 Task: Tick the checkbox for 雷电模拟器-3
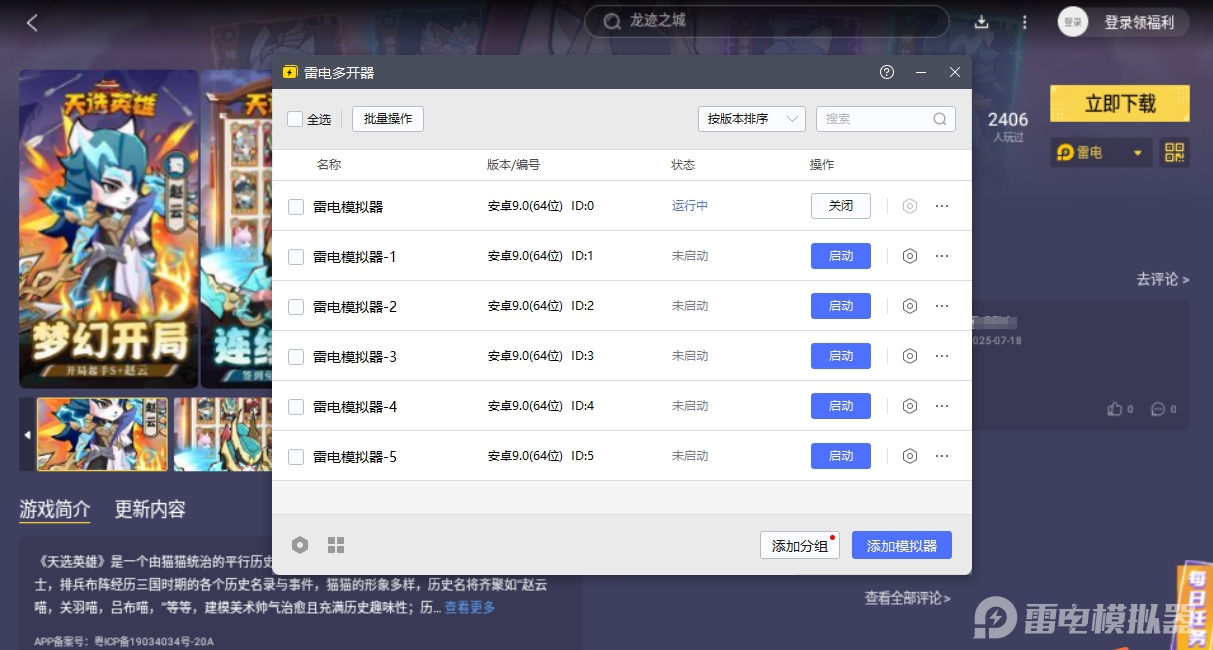(296, 357)
